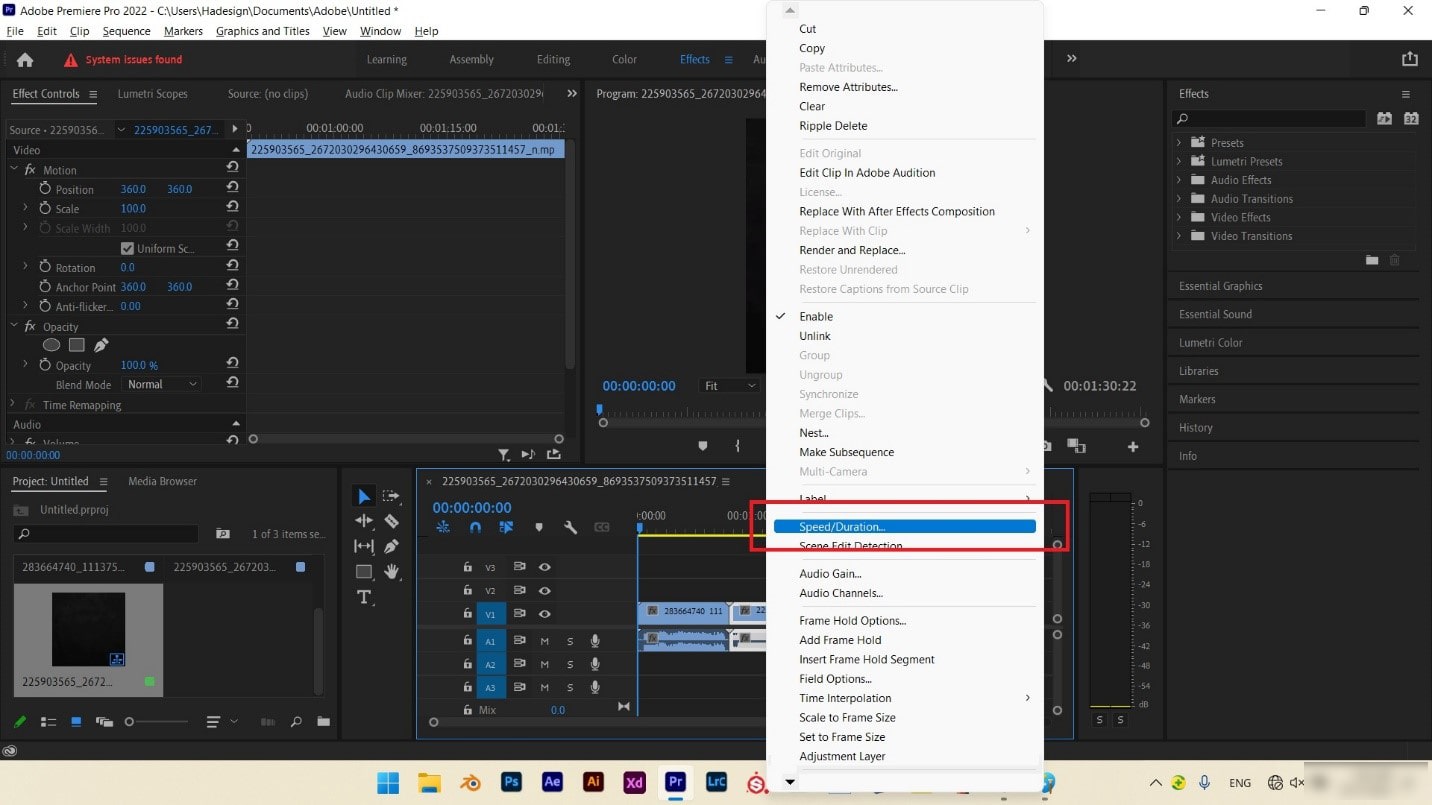Image resolution: width=1432 pixels, height=805 pixels.
Task: Click the Export share icon at top right
Action: click(x=1410, y=59)
